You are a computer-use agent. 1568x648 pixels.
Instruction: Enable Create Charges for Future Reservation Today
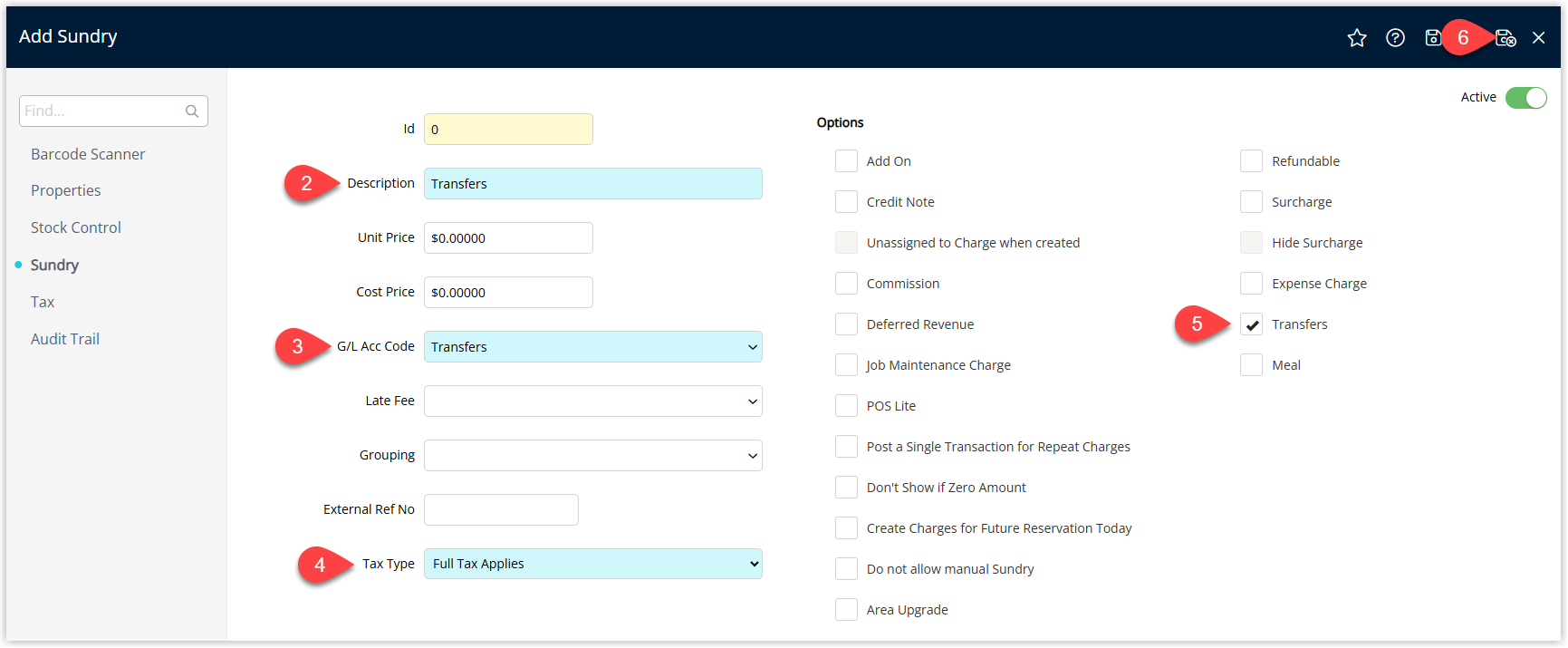tap(846, 528)
